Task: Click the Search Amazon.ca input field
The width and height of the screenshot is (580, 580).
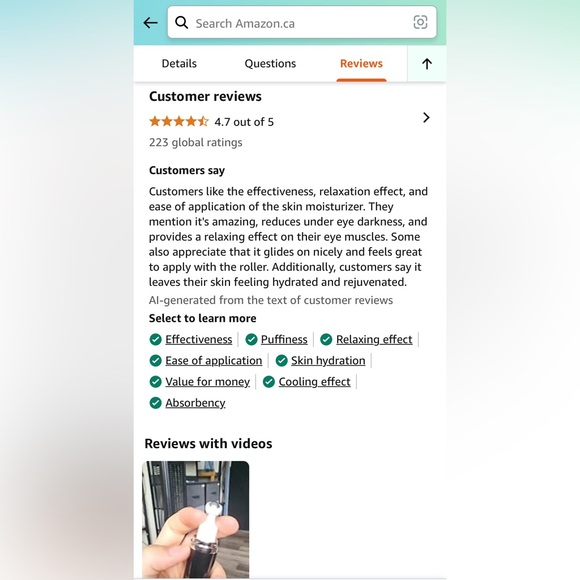Action: pos(302,22)
